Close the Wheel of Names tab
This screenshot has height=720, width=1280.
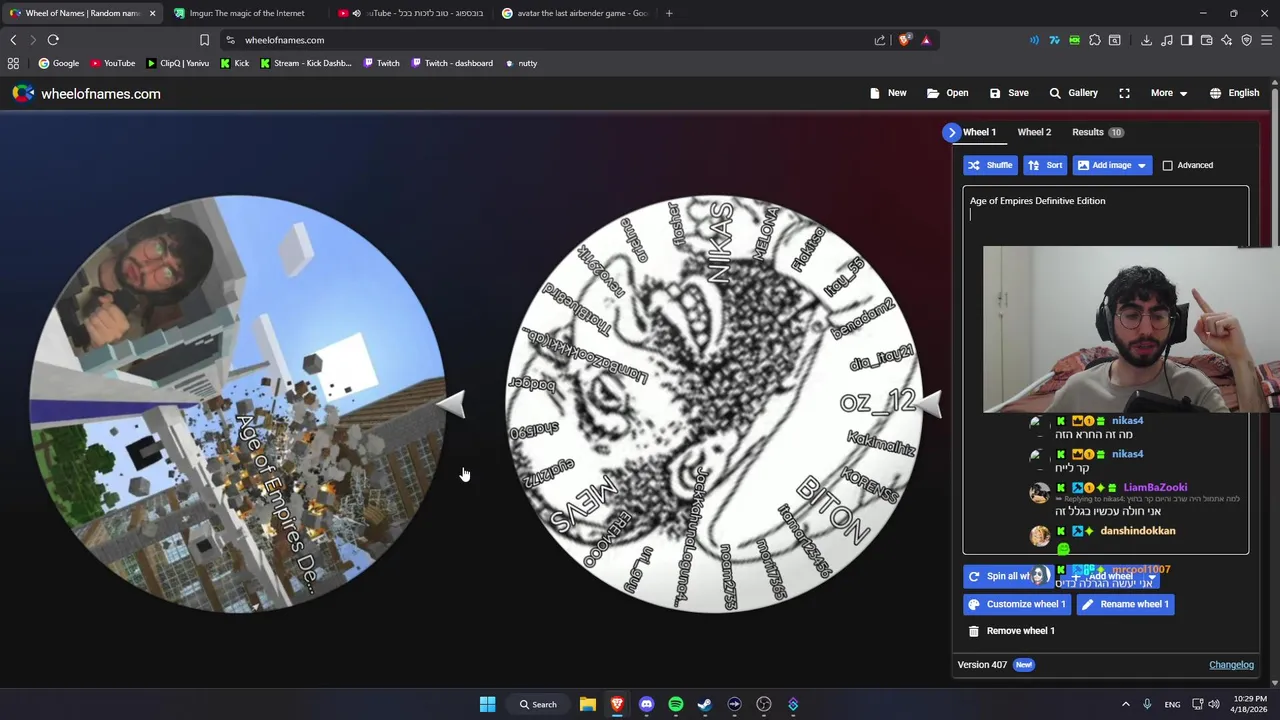click(152, 13)
